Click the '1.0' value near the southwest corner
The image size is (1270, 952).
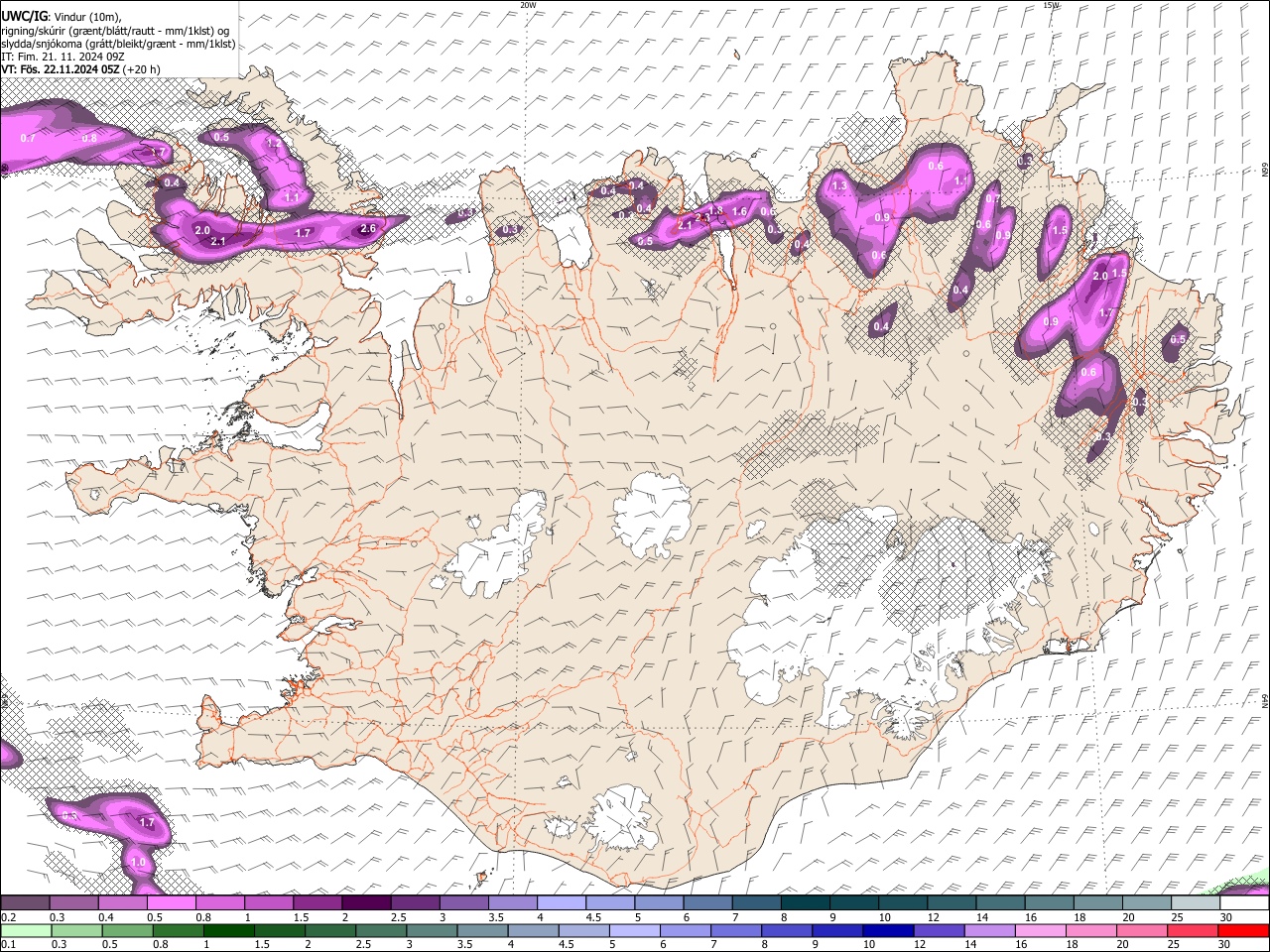[x=138, y=863]
